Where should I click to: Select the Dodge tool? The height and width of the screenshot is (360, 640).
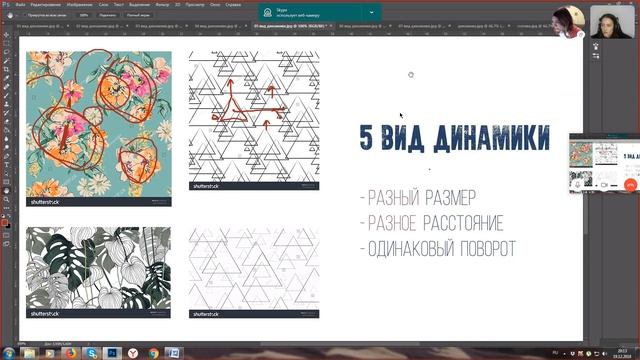click(6, 147)
